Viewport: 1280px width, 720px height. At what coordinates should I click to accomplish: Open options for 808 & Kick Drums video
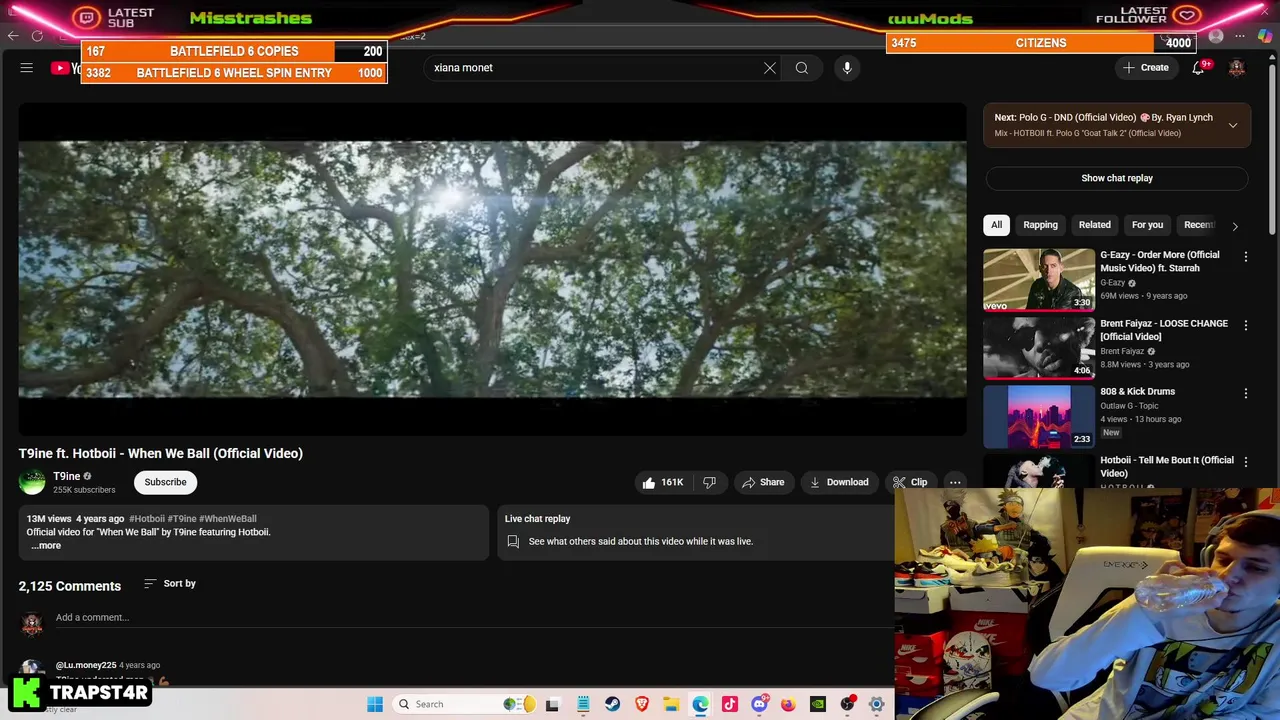1246,393
